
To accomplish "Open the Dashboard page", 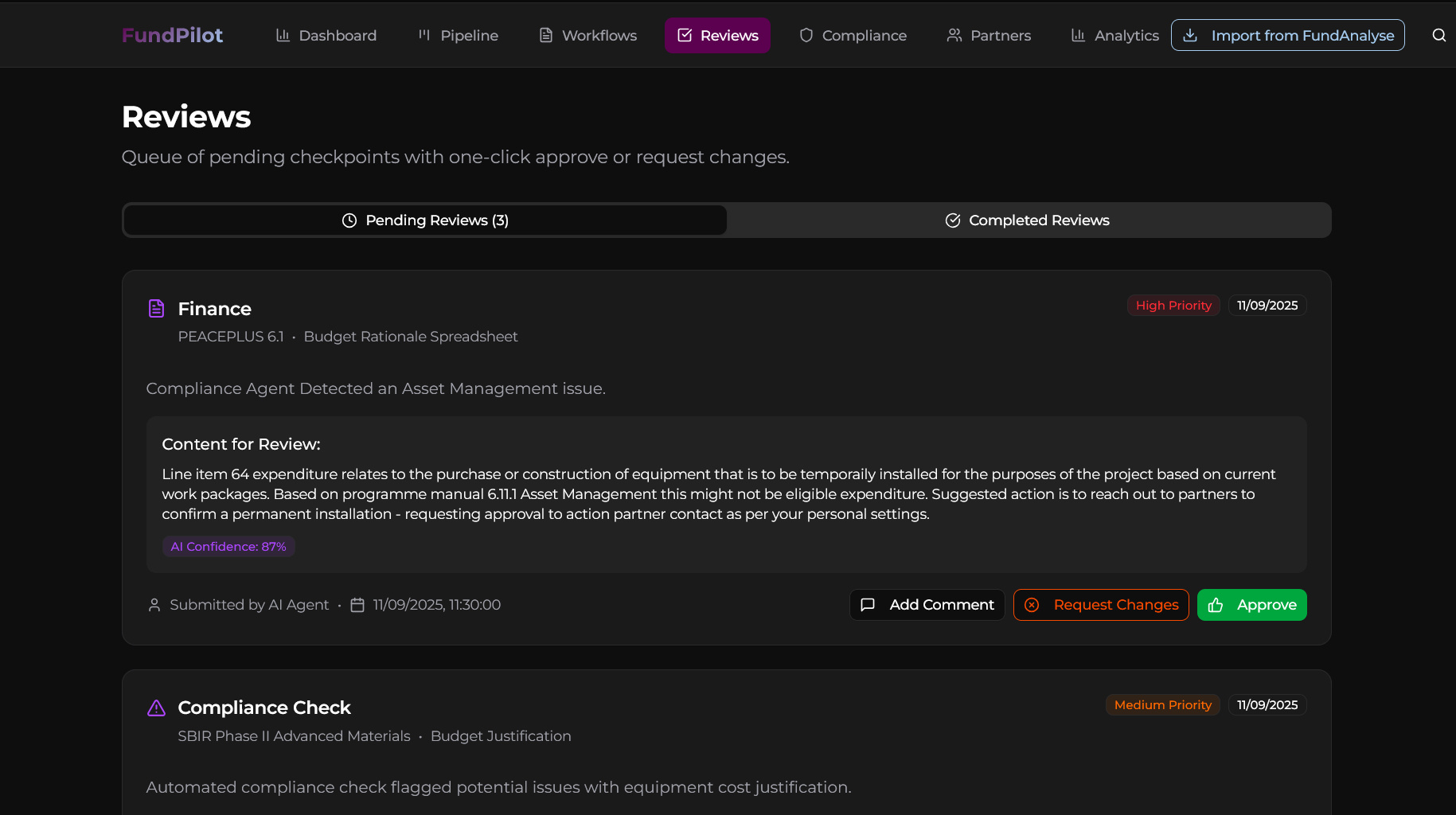I will coord(326,35).
